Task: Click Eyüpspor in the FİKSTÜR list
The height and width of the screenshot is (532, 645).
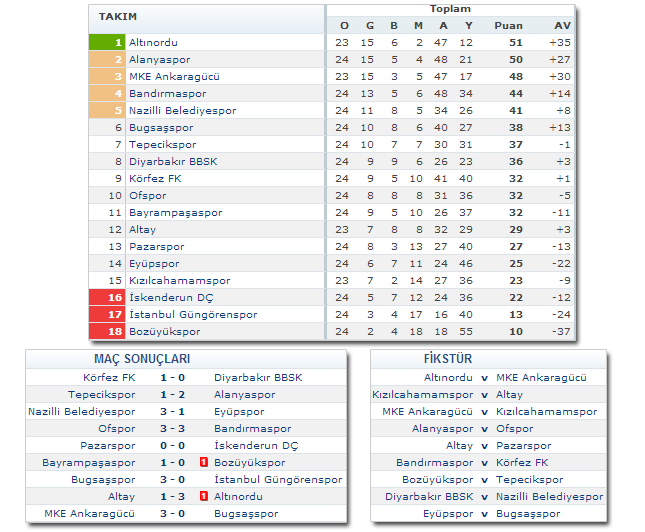Action: 448,513
